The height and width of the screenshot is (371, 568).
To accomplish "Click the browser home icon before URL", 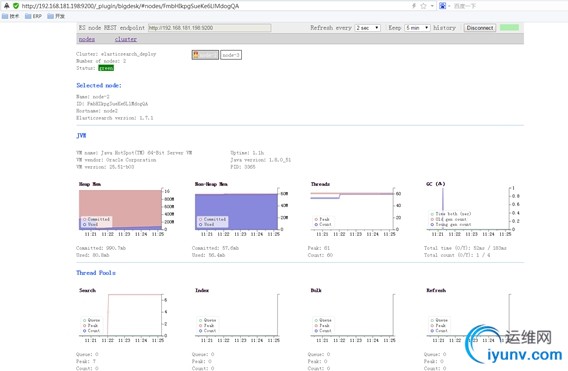I will click(6, 6).
